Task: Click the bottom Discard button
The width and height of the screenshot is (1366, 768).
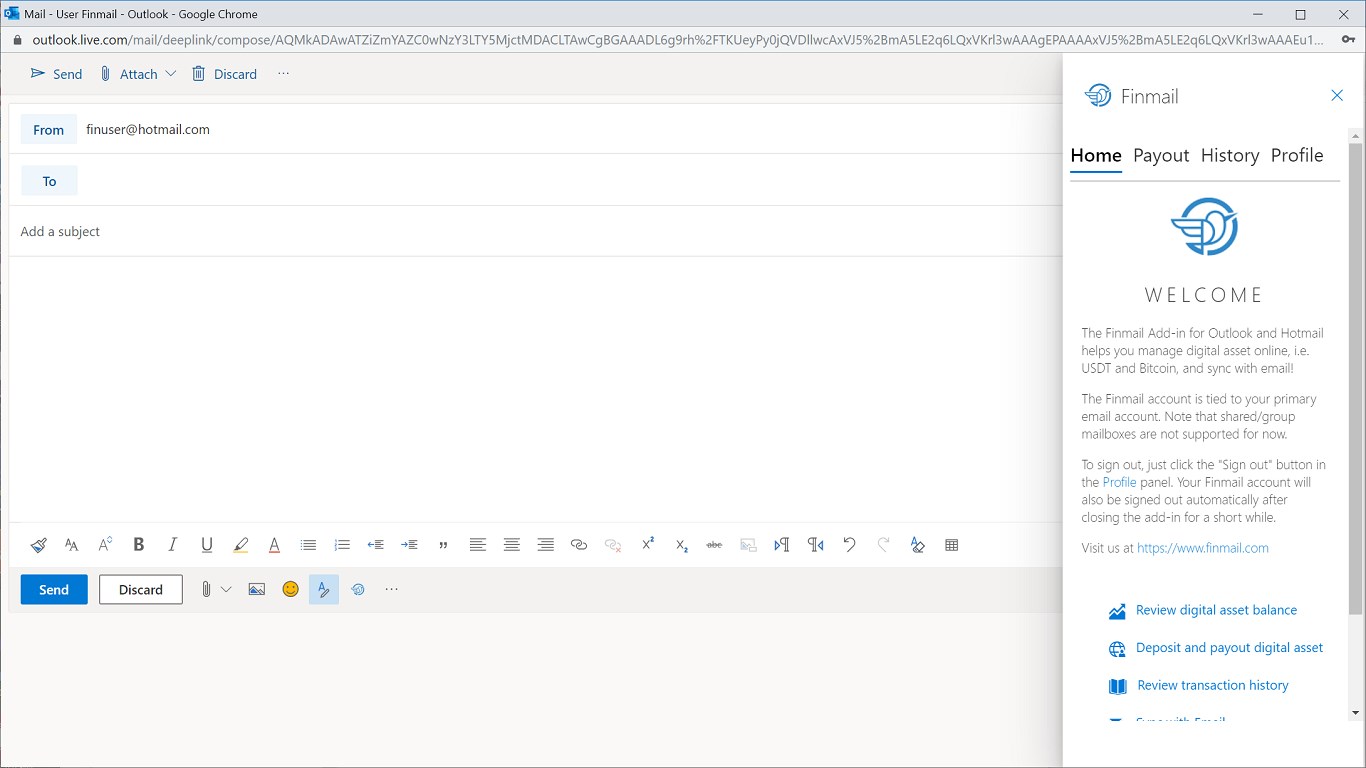Action: click(x=141, y=589)
